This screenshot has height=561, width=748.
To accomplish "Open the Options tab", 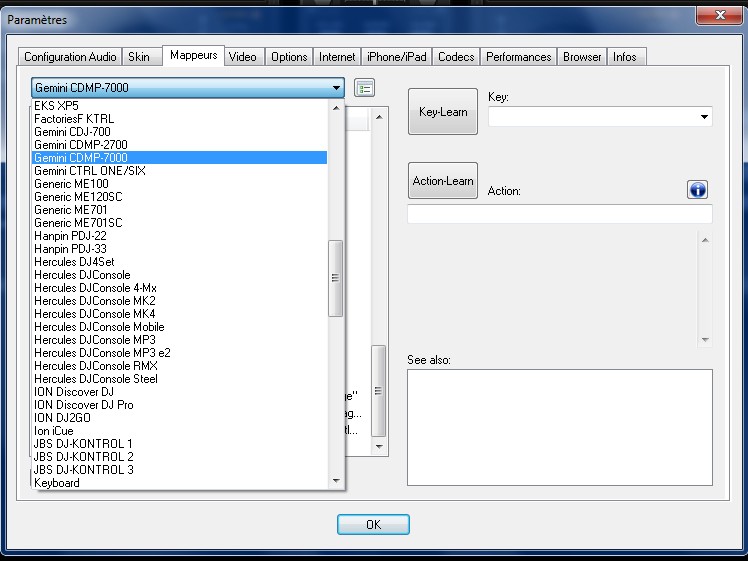I will [289, 57].
